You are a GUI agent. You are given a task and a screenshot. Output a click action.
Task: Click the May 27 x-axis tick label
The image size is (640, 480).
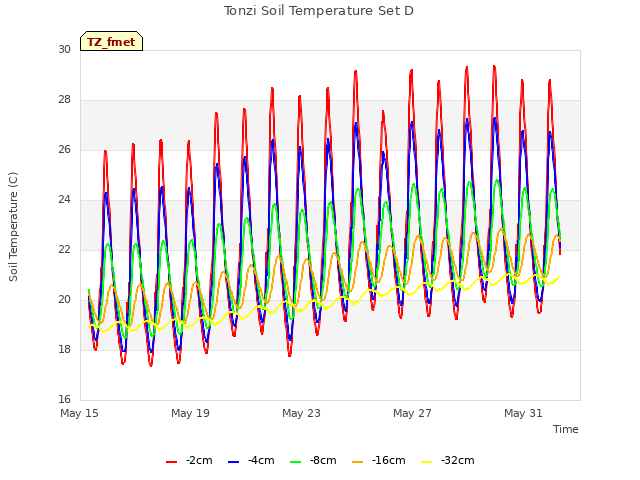[412, 413]
